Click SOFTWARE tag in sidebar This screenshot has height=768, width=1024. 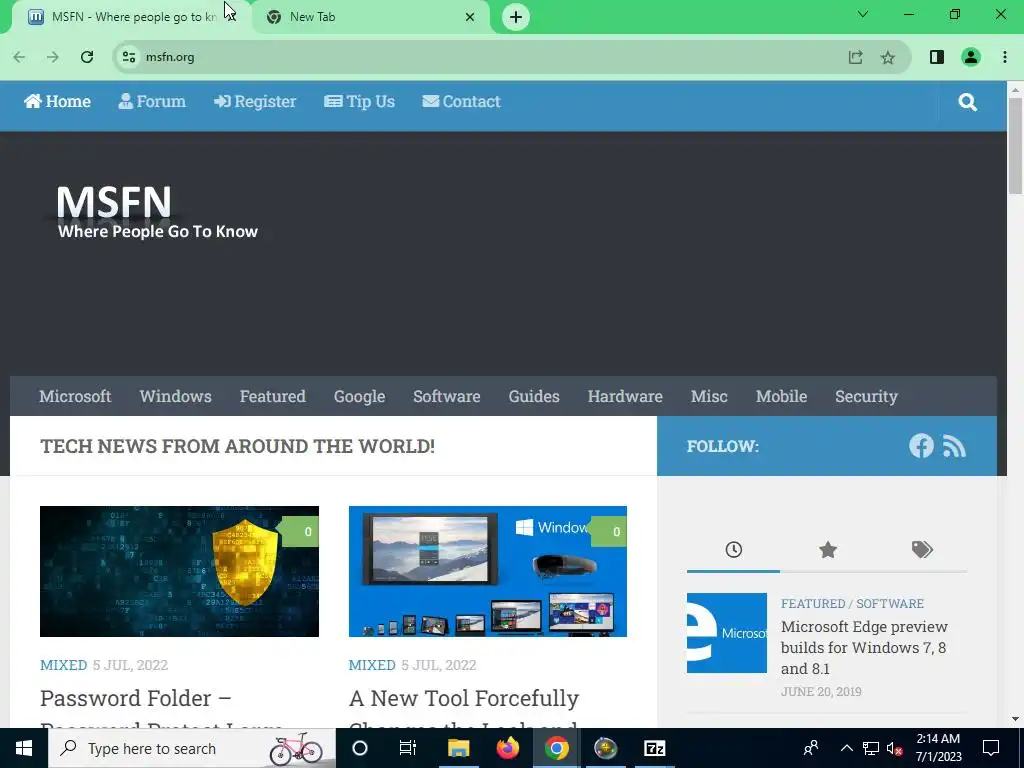(890, 603)
